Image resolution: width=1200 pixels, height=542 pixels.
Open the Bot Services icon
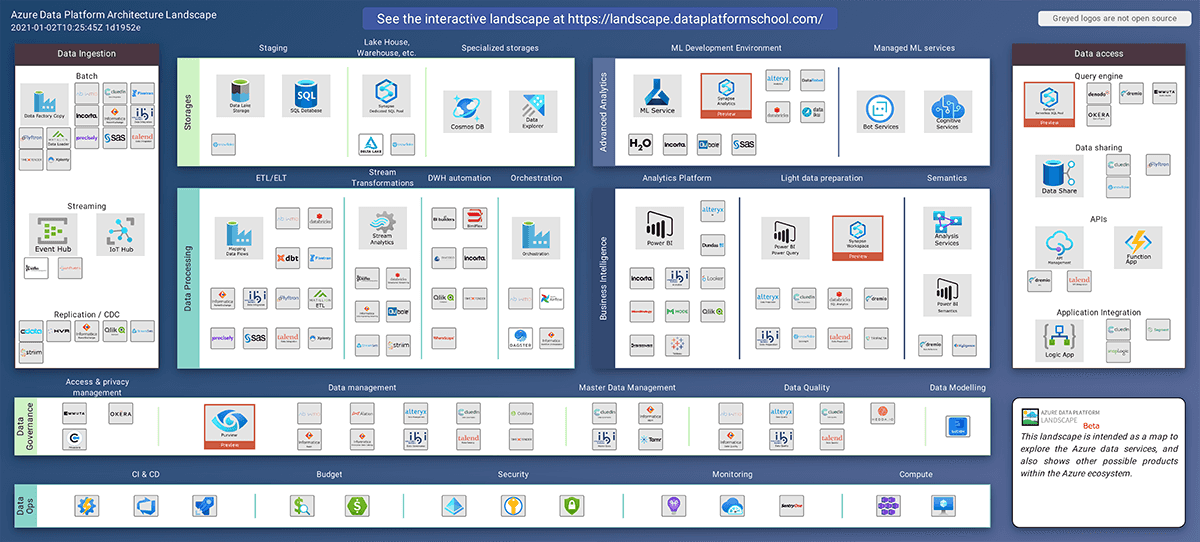click(881, 112)
